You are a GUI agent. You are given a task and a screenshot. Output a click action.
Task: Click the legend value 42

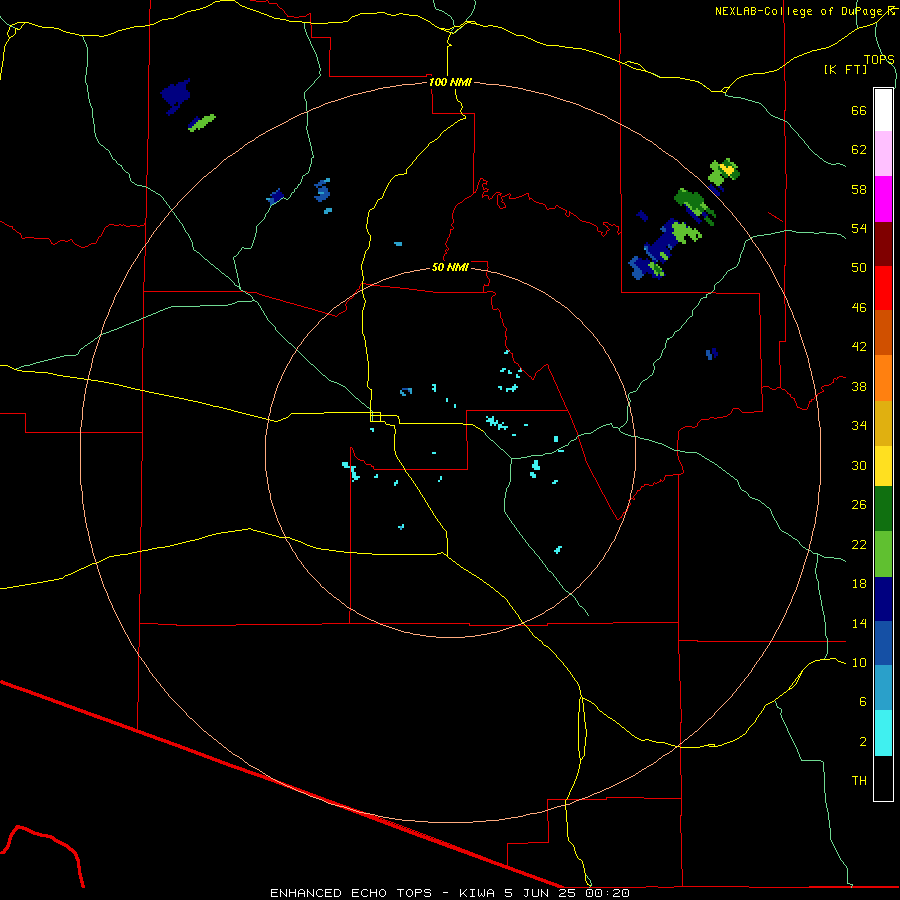tap(859, 347)
